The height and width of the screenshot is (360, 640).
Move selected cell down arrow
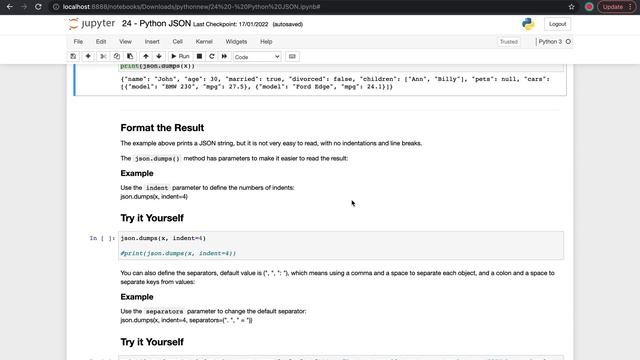click(159, 56)
